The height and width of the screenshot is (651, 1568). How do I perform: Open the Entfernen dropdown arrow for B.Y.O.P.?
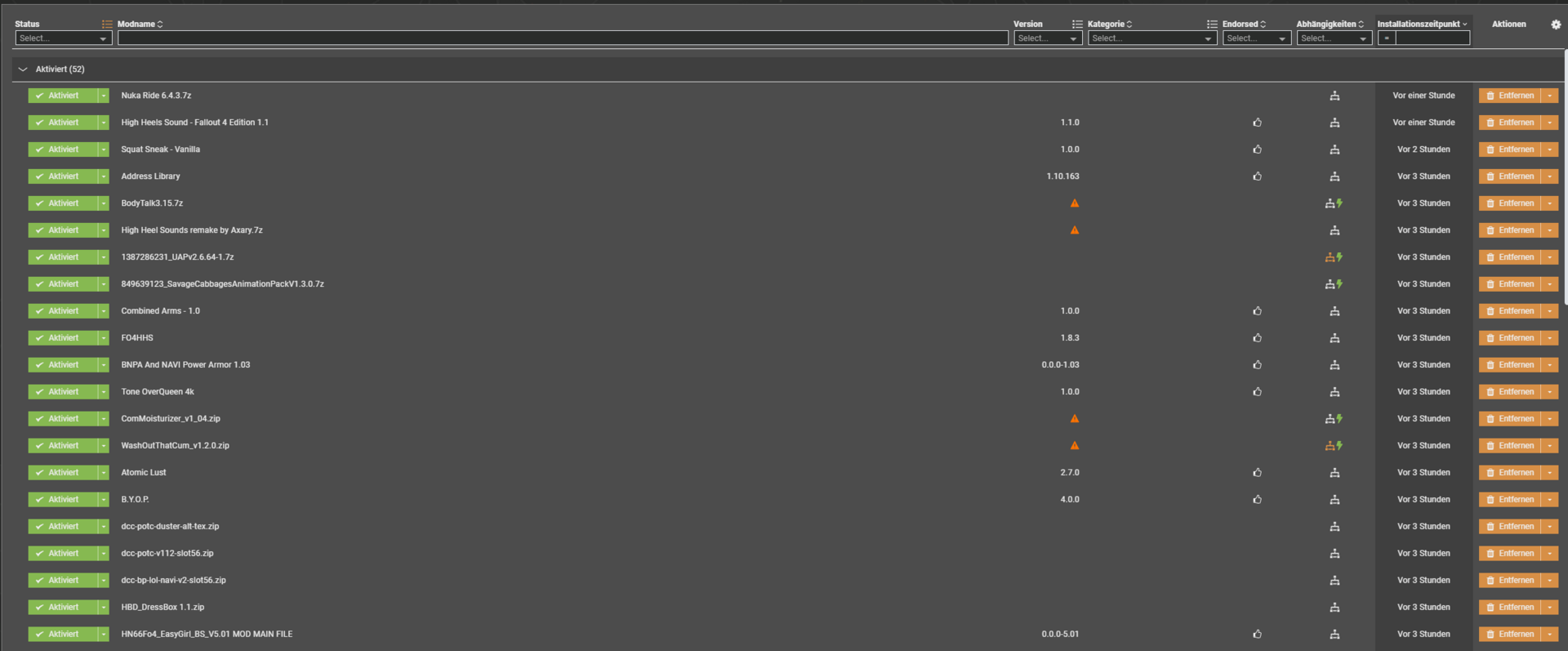[1549, 500]
